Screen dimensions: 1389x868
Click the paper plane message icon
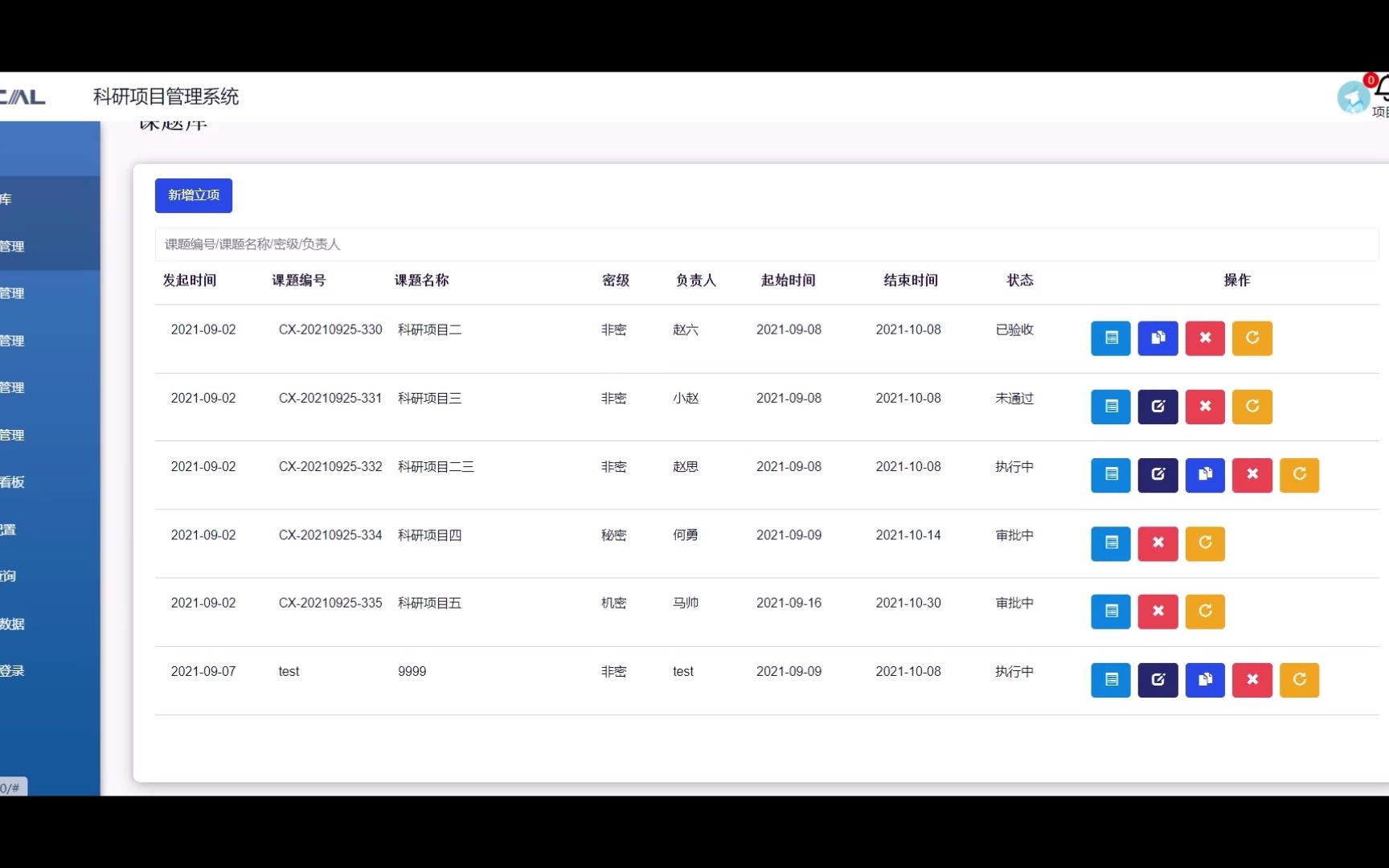1354,97
